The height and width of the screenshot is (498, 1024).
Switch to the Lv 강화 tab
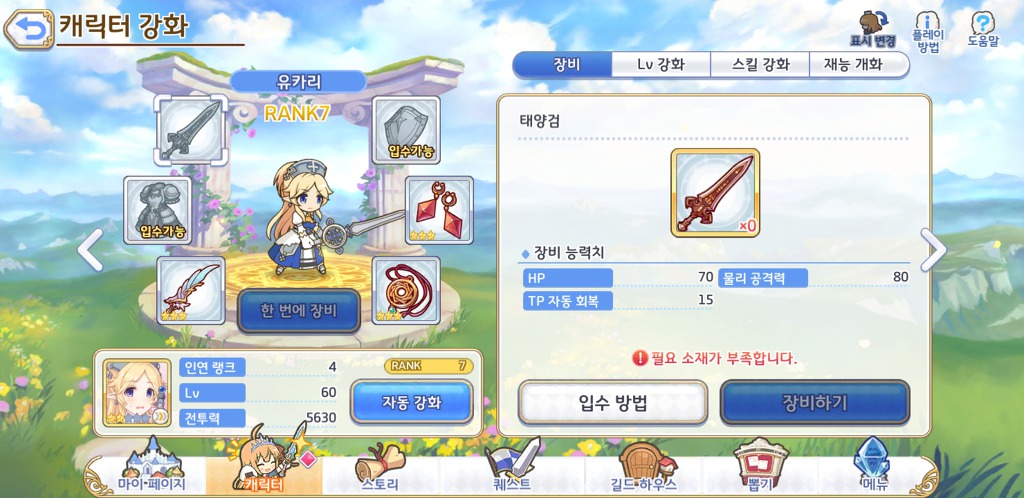[661, 65]
